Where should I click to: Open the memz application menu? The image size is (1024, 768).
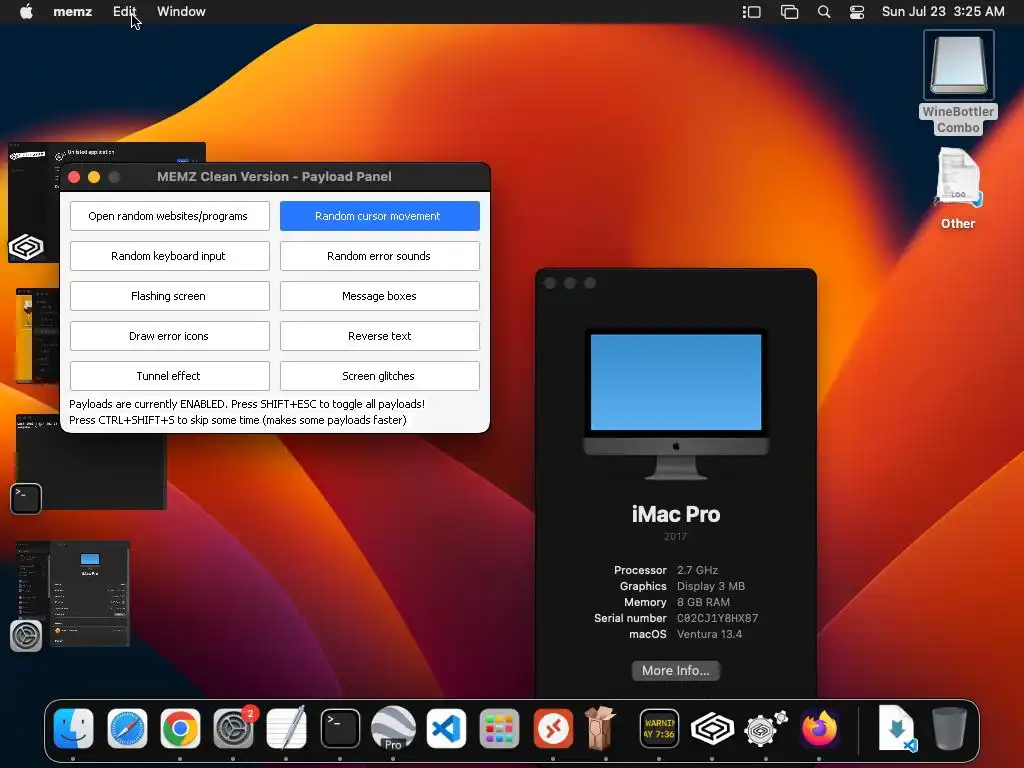[72, 12]
